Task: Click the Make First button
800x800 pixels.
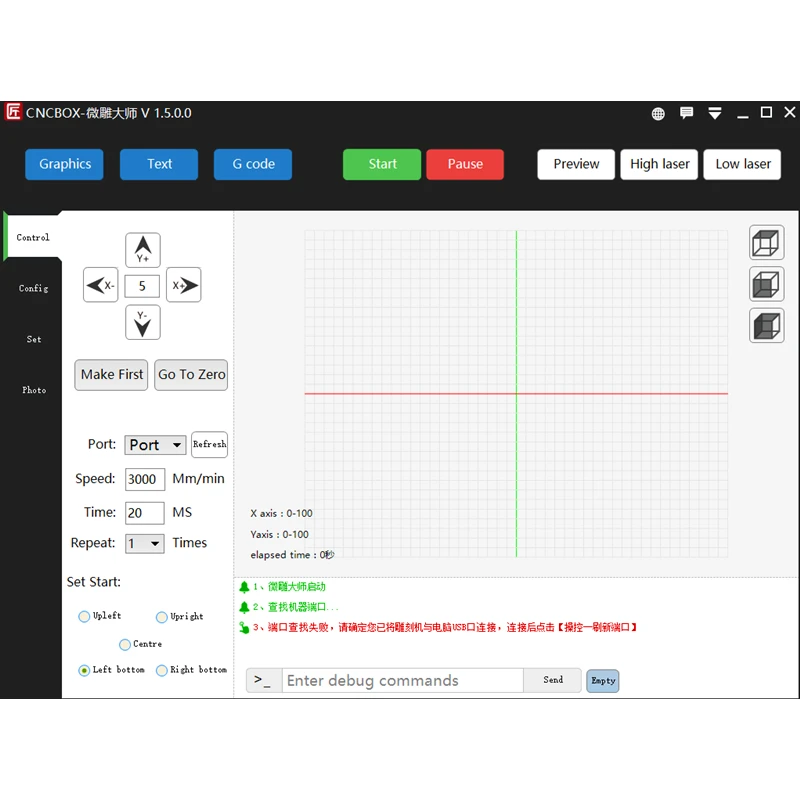Action: pos(111,375)
